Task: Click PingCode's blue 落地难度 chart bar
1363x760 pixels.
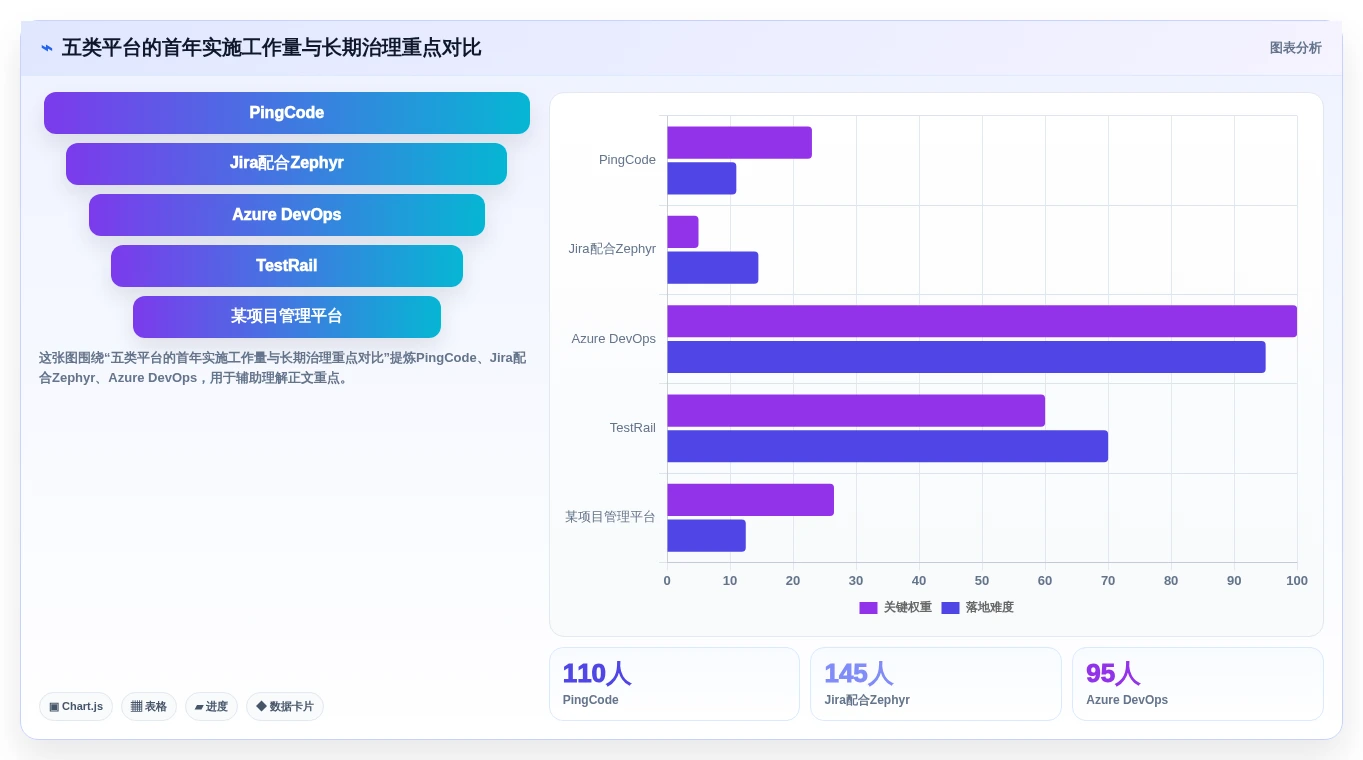Action: [x=702, y=179]
